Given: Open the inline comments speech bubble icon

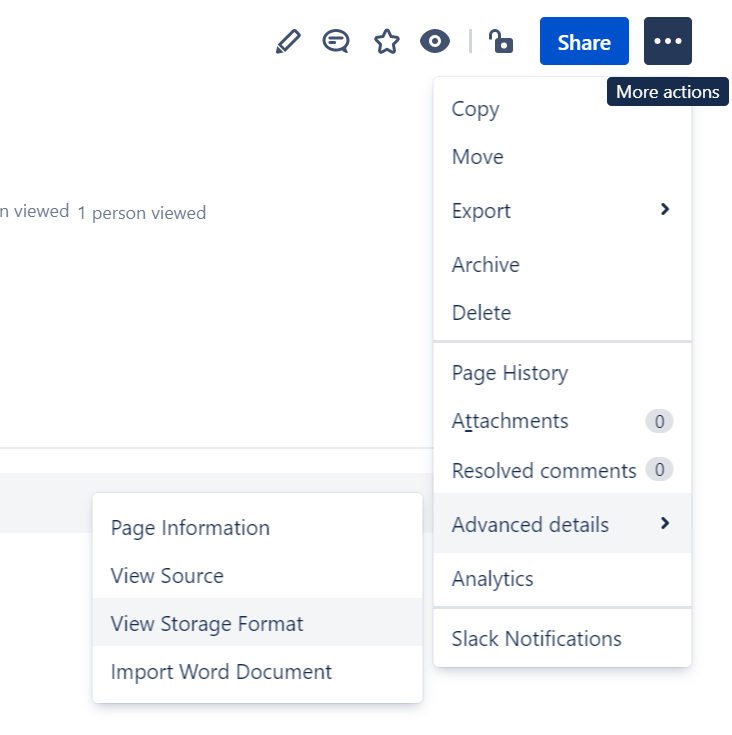Looking at the screenshot, I should click(336, 41).
